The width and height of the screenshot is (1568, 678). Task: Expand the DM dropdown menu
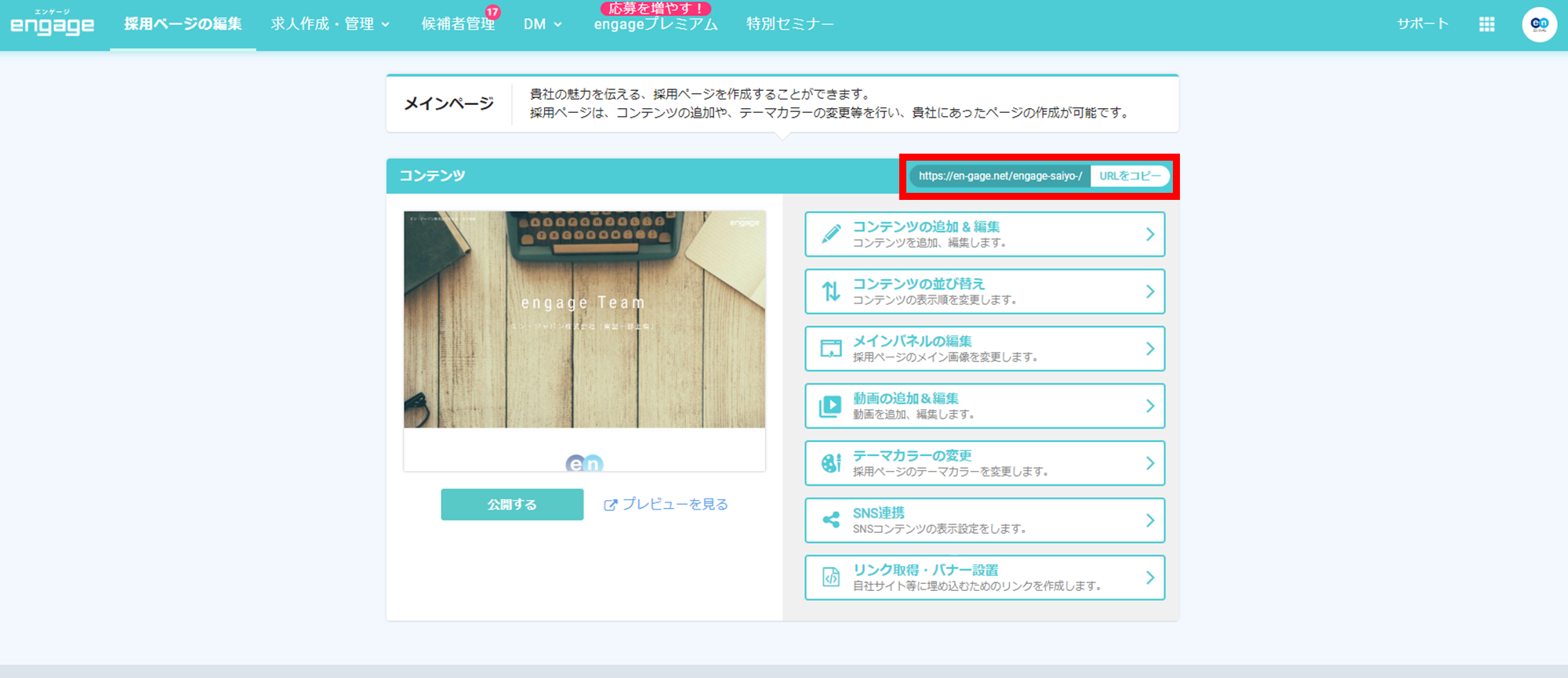coord(543,24)
